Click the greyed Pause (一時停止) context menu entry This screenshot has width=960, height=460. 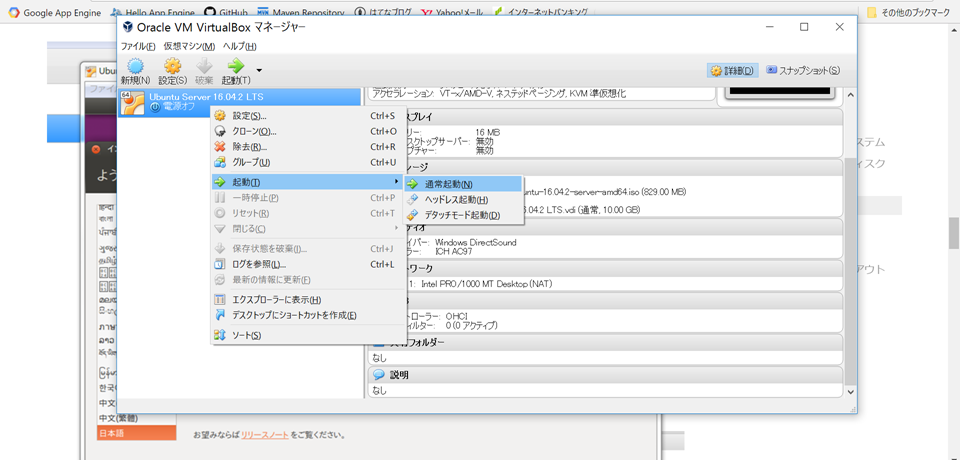(309, 198)
